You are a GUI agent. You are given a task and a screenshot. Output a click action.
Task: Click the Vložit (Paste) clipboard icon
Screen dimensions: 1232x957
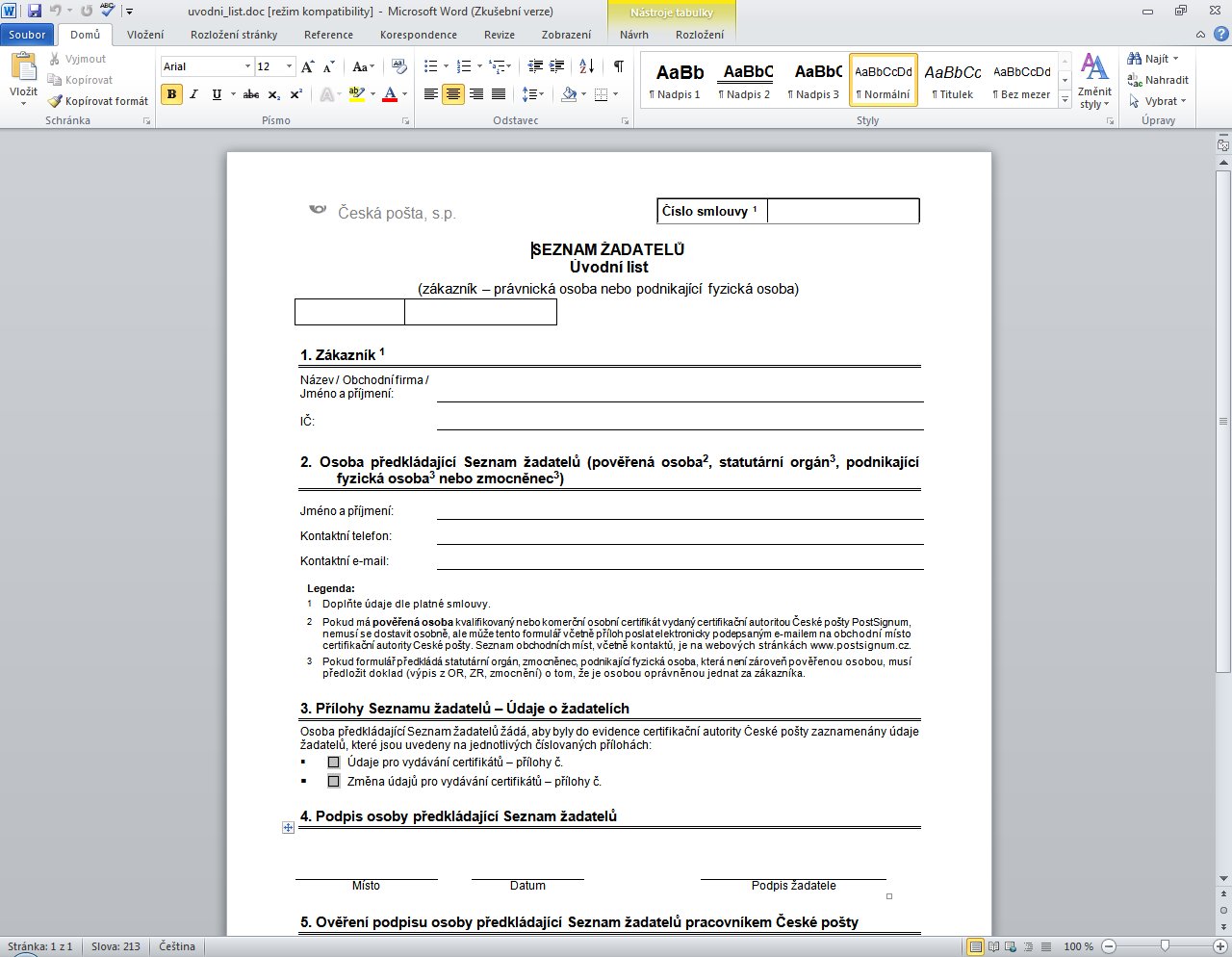[23, 67]
